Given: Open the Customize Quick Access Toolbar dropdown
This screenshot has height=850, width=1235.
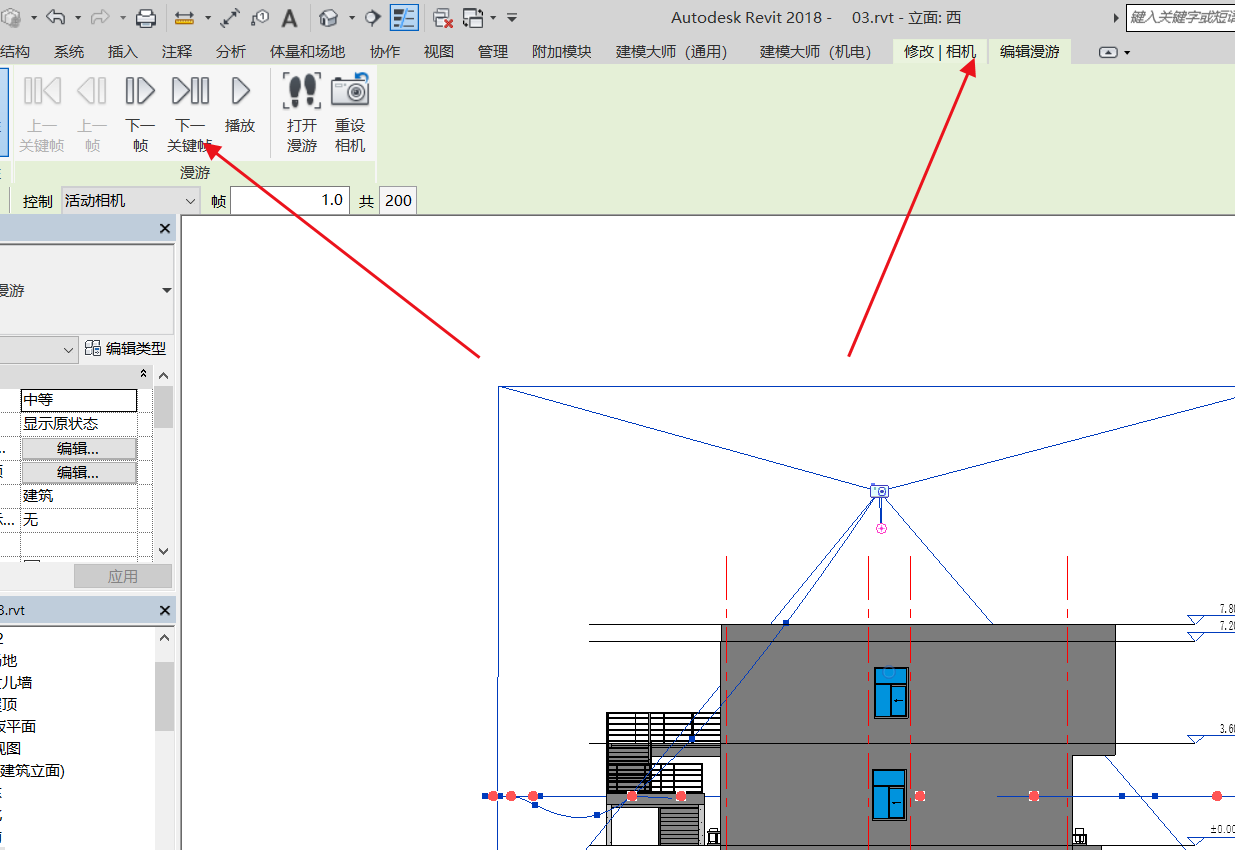Looking at the screenshot, I should pyautogui.click(x=512, y=18).
